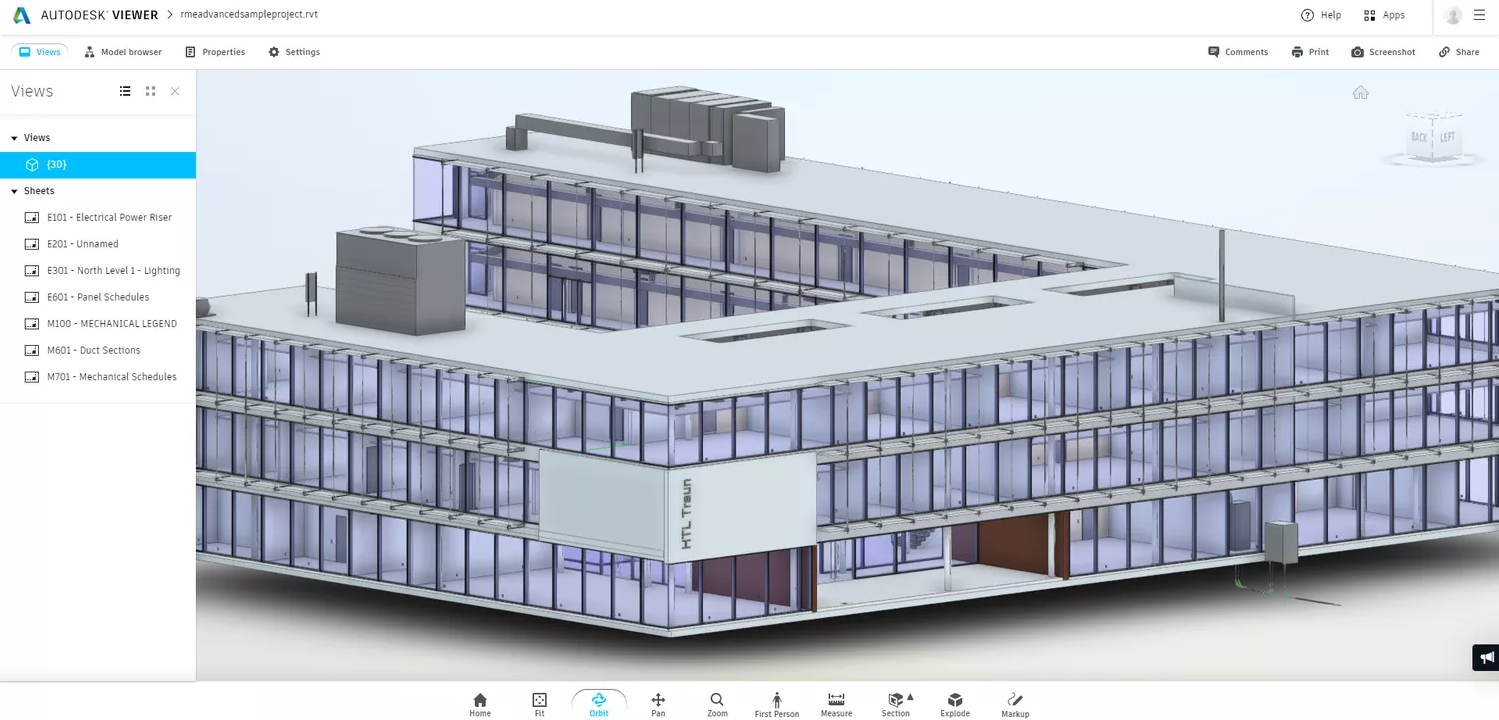1499x720 pixels.
Task: Open the Apps menu
Action: click(1384, 15)
